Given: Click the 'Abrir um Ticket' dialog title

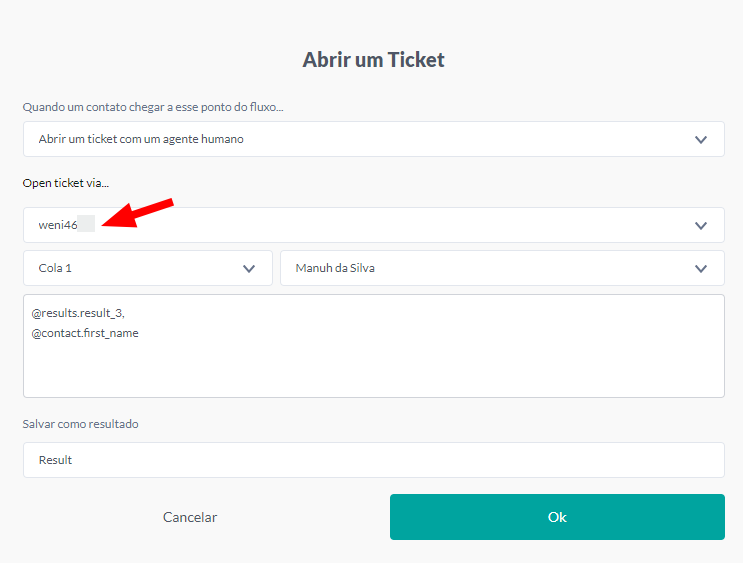Looking at the screenshot, I should (373, 60).
